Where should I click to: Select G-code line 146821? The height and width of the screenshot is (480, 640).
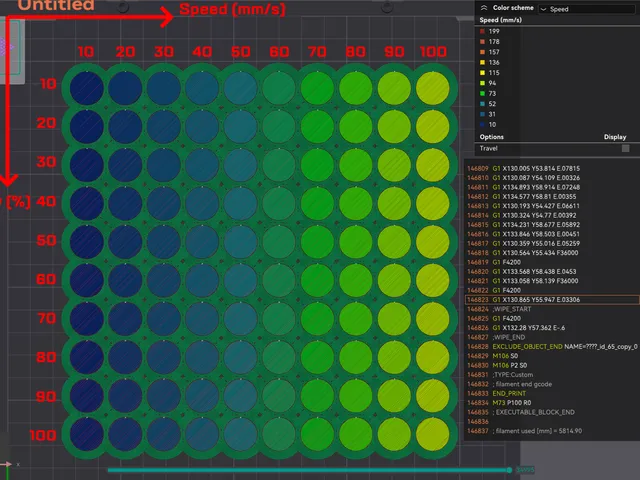click(x=523, y=281)
